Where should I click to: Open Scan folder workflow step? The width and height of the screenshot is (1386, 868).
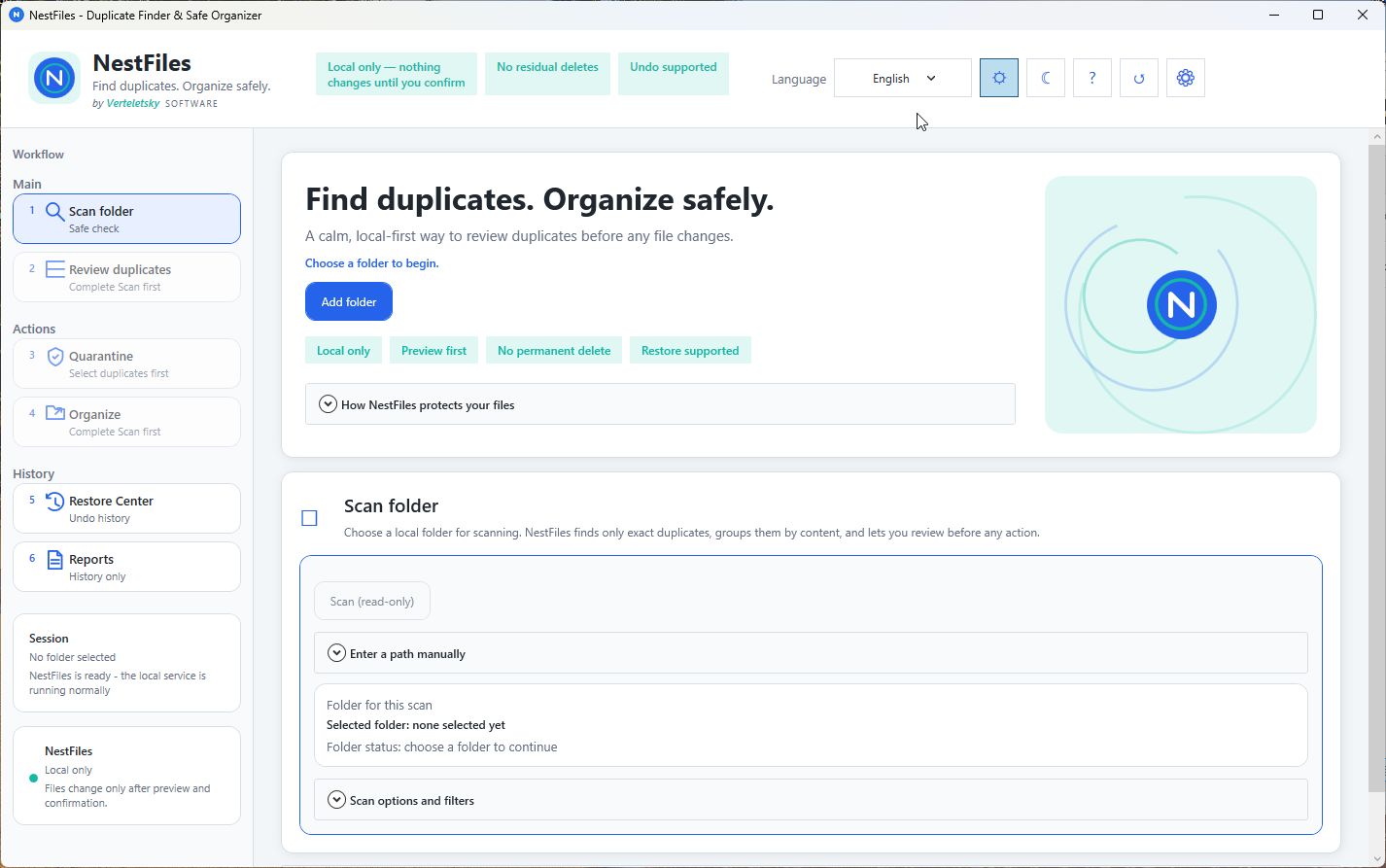[126, 219]
